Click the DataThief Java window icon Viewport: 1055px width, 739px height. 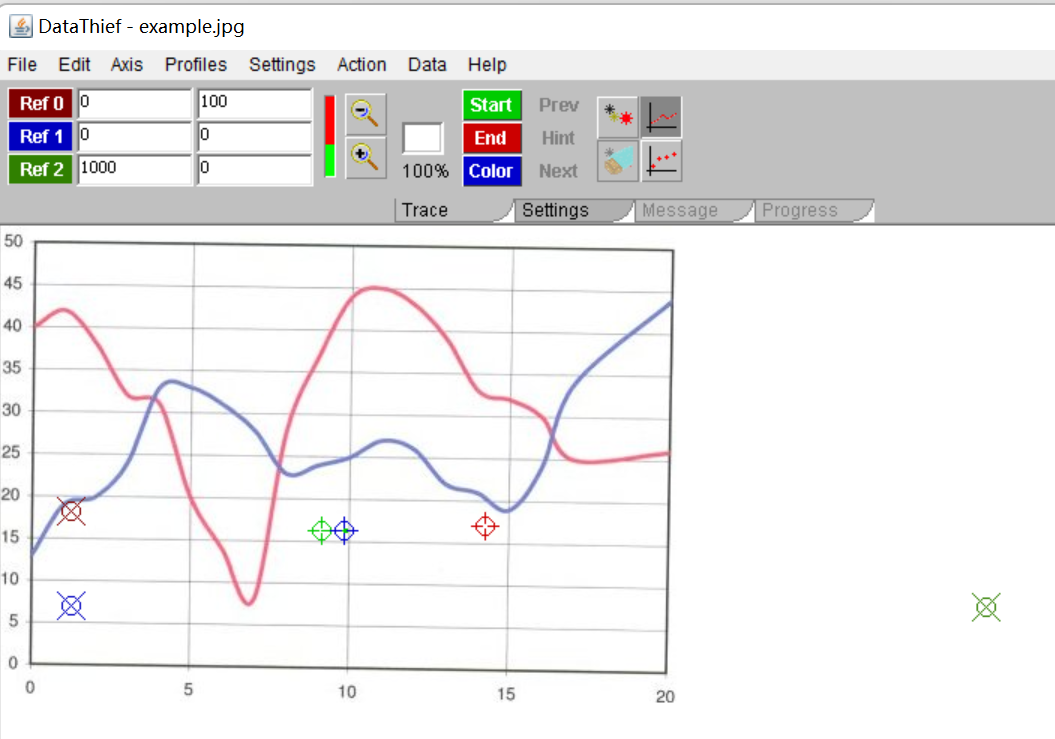(x=20, y=26)
